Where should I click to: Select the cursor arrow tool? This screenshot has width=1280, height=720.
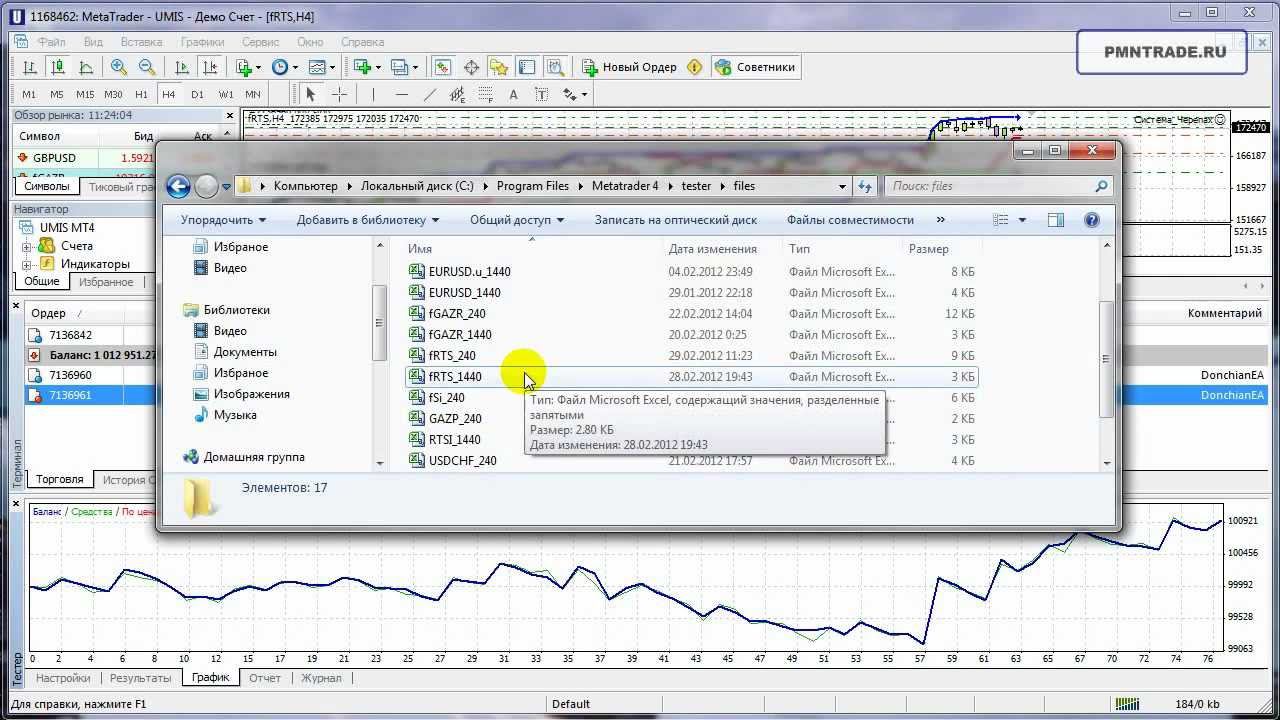pyautogui.click(x=310, y=94)
